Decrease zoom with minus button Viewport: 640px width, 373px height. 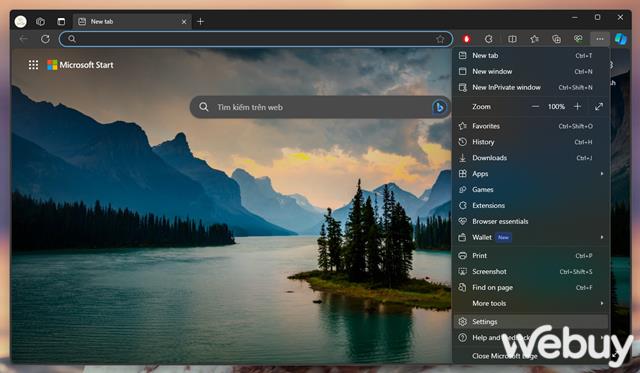click(535, 107)
